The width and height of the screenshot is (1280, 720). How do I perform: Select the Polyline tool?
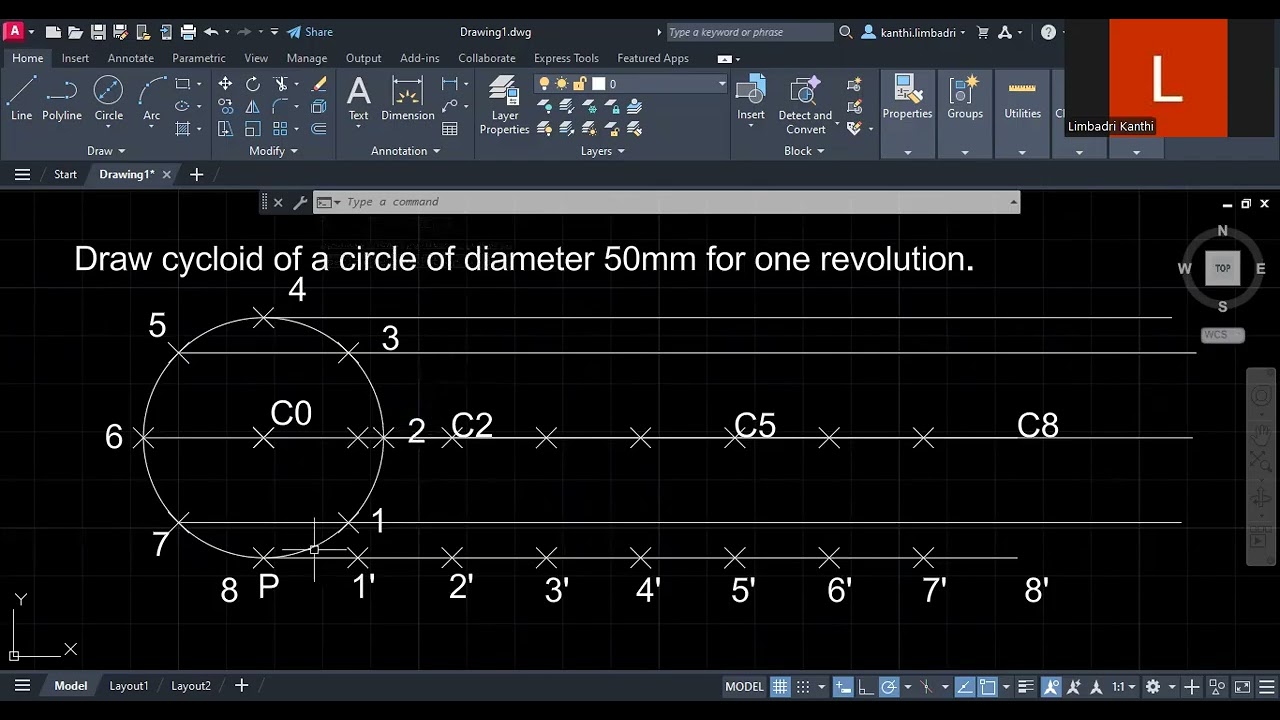pos(62,98)
